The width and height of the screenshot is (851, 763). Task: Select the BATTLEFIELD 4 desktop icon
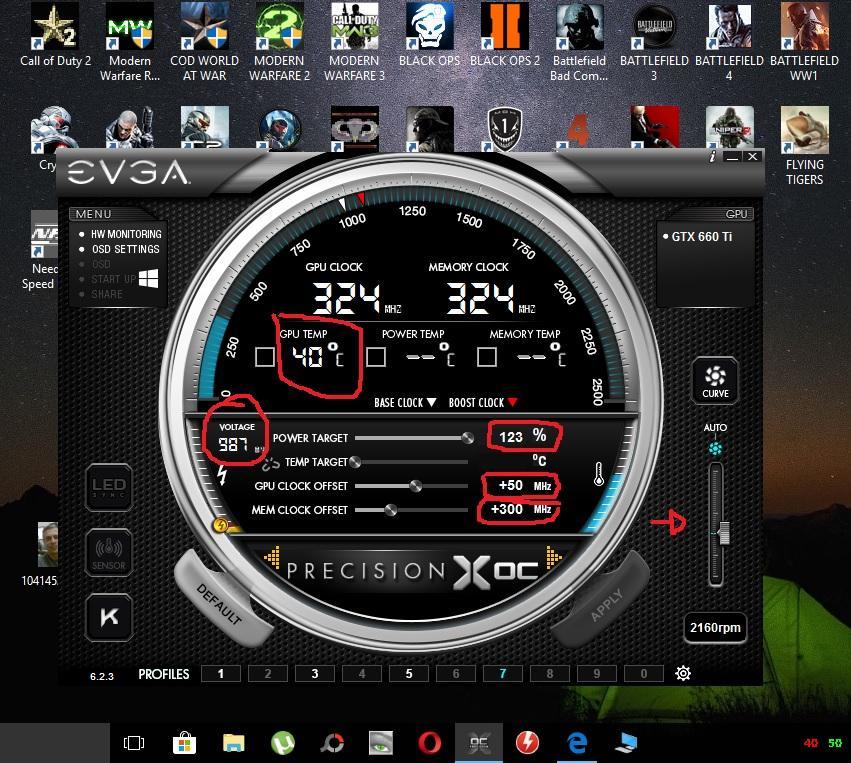pyautogui.click(x=729, y=42)
